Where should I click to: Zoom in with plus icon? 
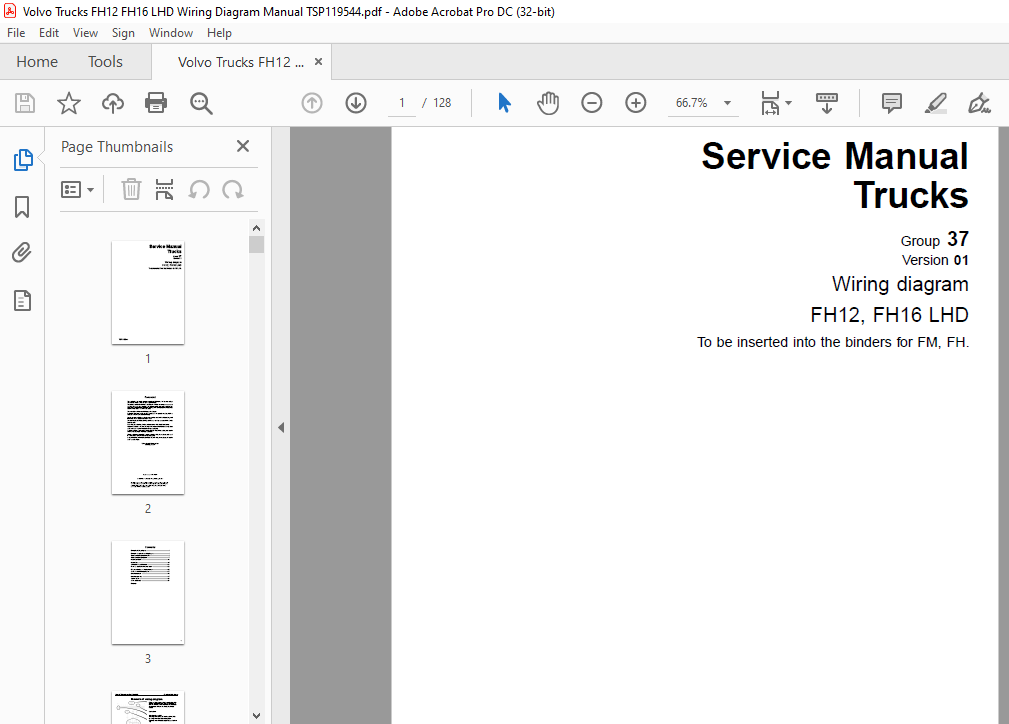pyautogui.click(x=636, y=103)
